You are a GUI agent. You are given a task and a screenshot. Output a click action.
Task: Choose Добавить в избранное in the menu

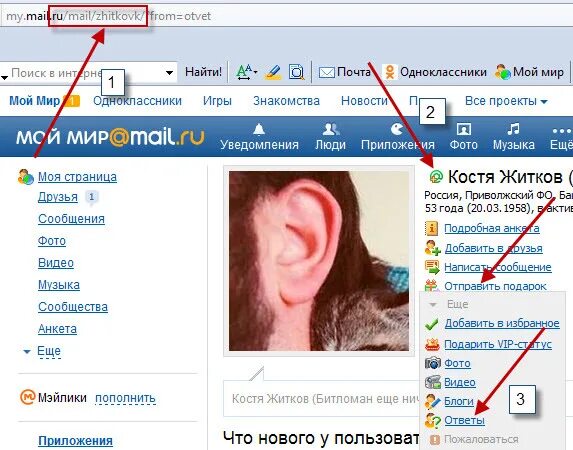click(502, 323)
